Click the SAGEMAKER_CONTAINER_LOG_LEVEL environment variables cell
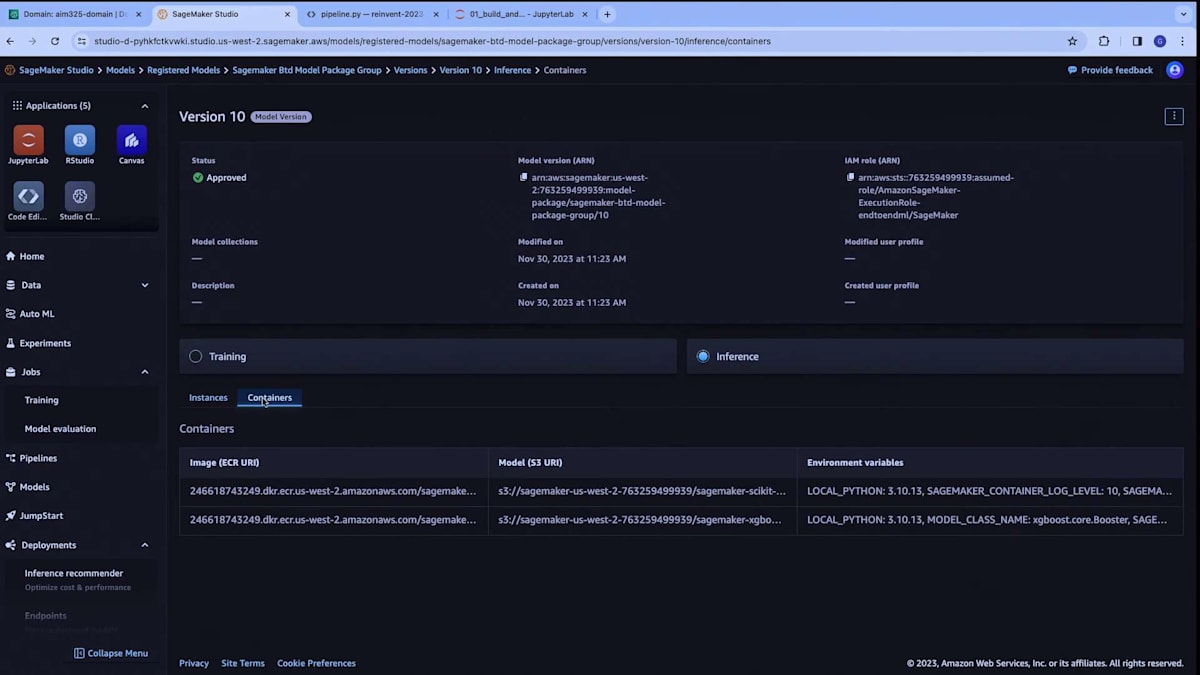Viewport: 1200px width, 675px height. click(990, 491)
